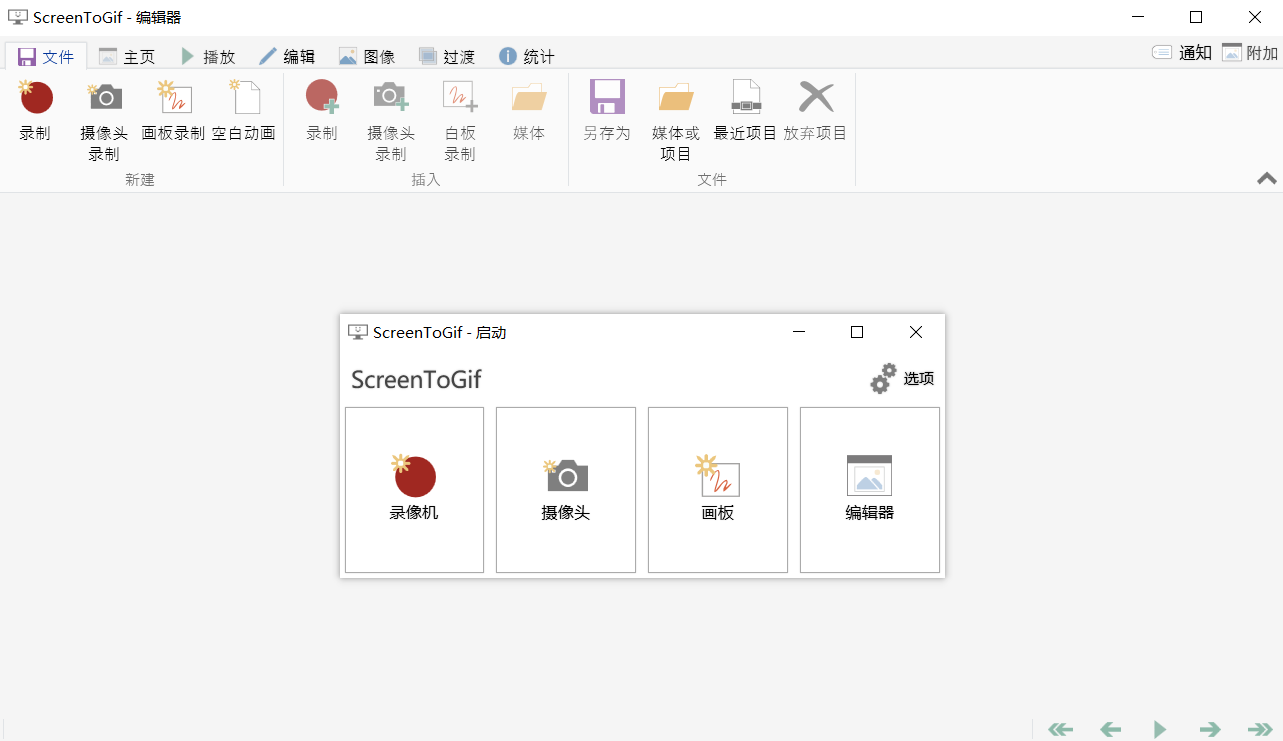Switch to the 文件 ribbon tab
The width and height of the screenshot is (1283, 741).
coord(46,56)
